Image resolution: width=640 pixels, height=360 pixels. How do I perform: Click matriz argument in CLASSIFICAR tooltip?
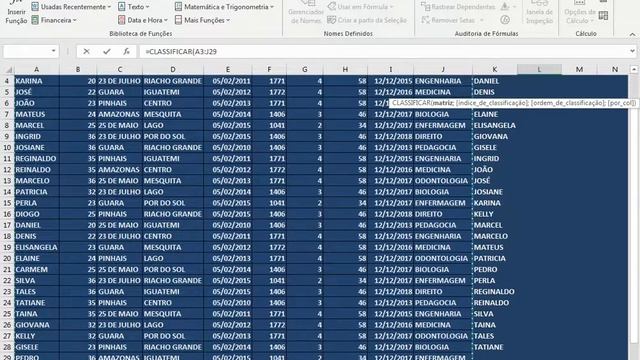coord(443,103)
